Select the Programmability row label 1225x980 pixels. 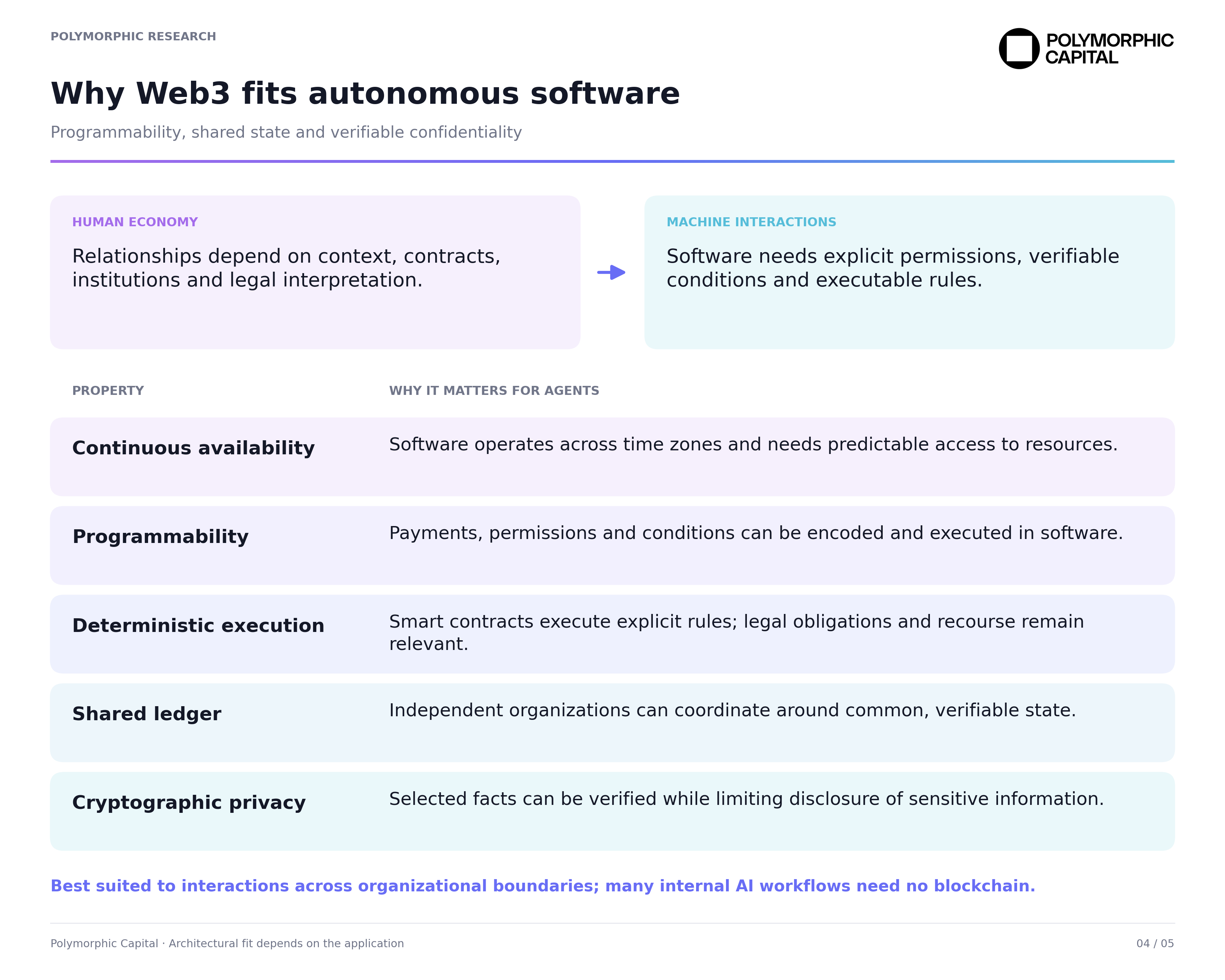pyautogui.click(x=160, y=537)
